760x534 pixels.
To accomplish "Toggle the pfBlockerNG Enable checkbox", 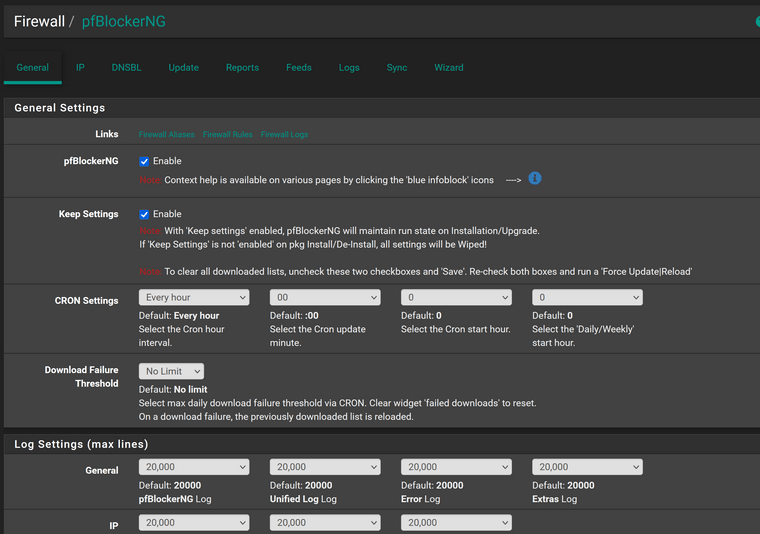I will click(144, 161).
